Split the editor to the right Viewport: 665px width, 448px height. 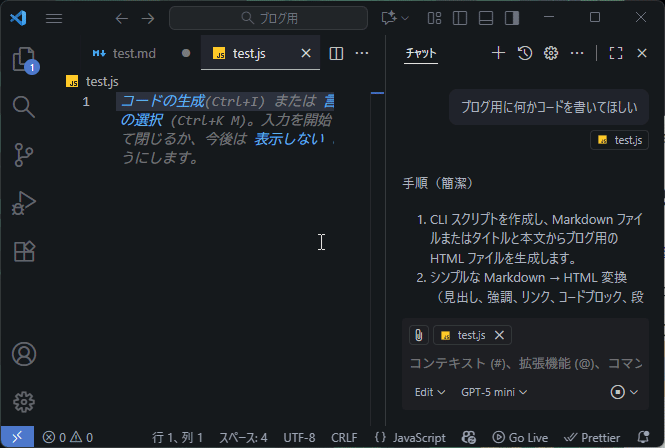pyautogui.click(x=336, y=53)
